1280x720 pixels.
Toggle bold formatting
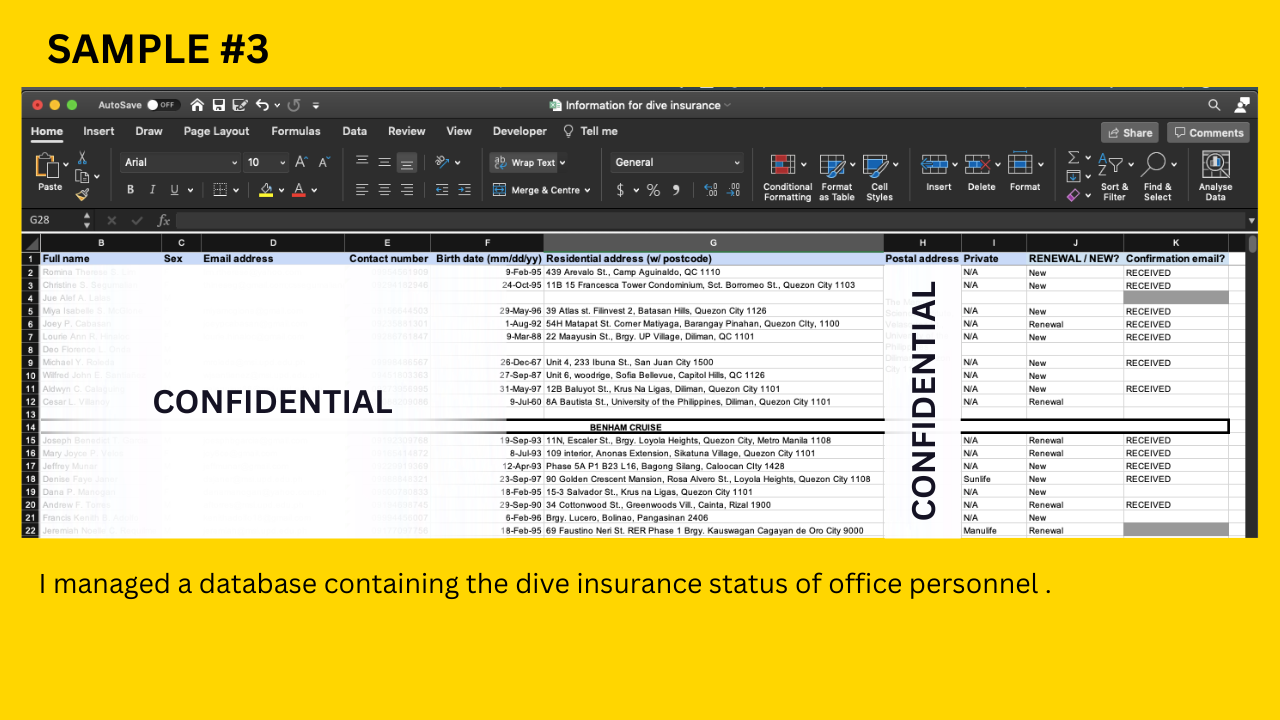[130, 190]
